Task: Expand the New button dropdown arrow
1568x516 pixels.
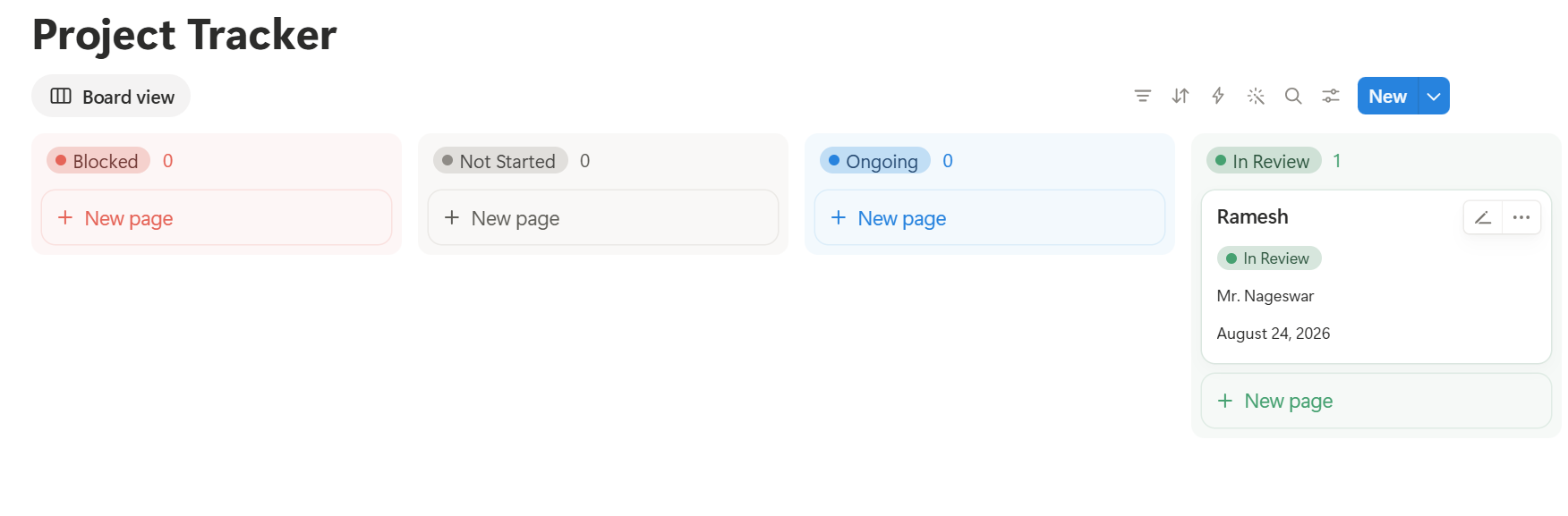Action: coord(1434,96)
